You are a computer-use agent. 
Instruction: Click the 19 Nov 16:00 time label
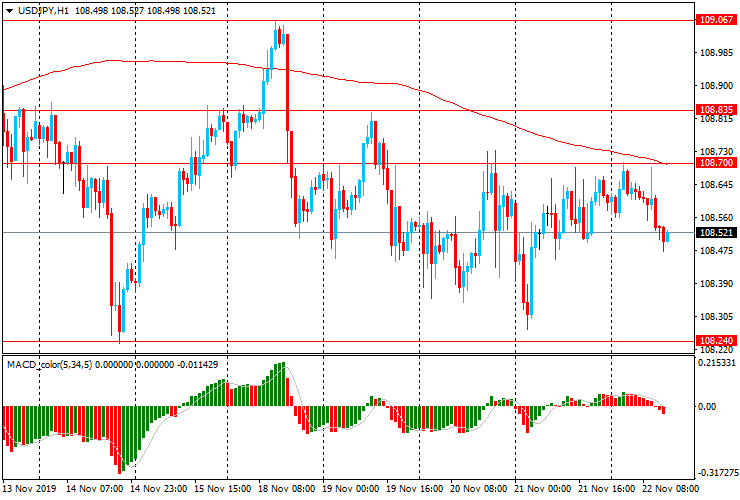(x=415, y=489)
